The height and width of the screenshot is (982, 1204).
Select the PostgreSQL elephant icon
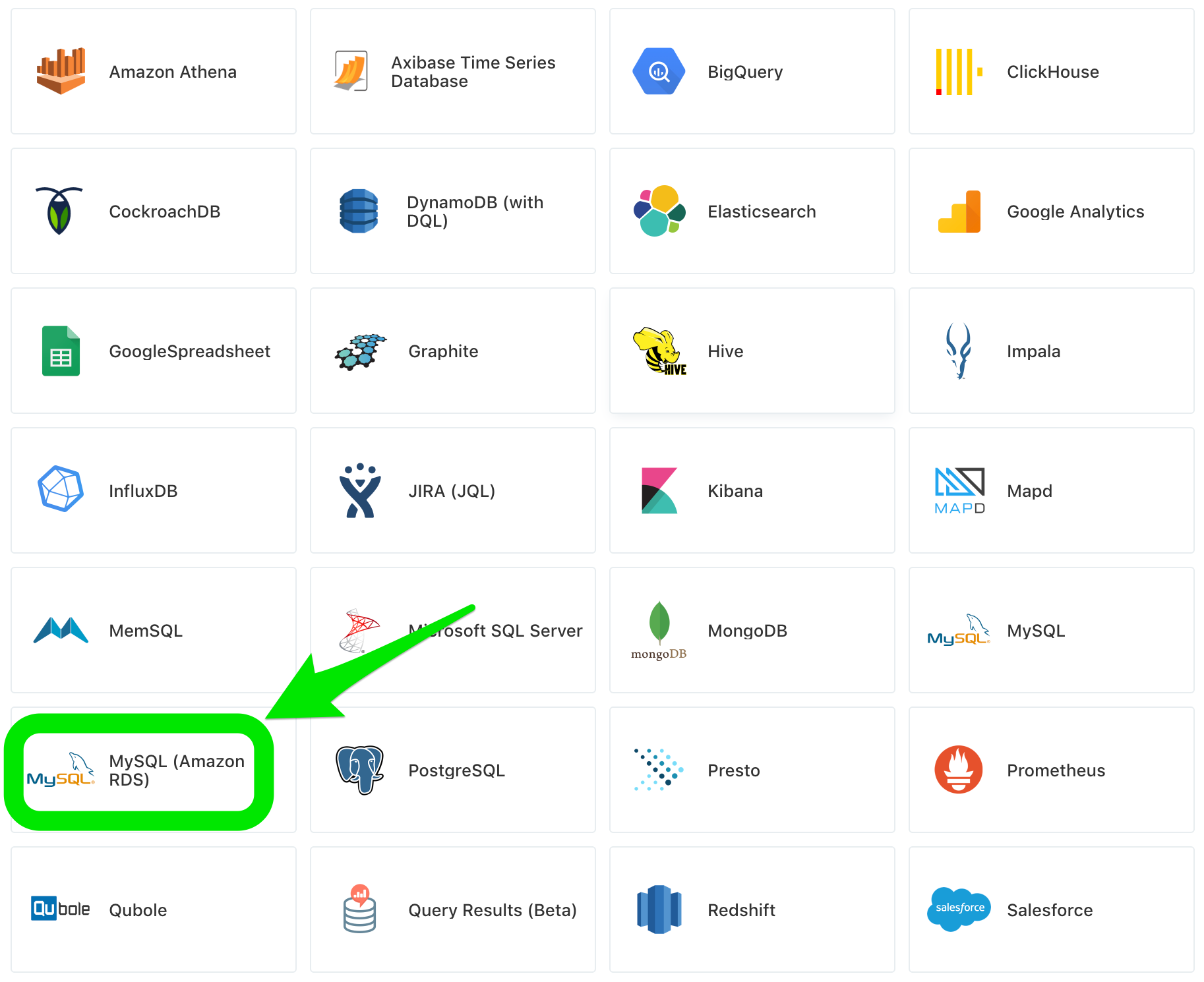pos(360,770)
